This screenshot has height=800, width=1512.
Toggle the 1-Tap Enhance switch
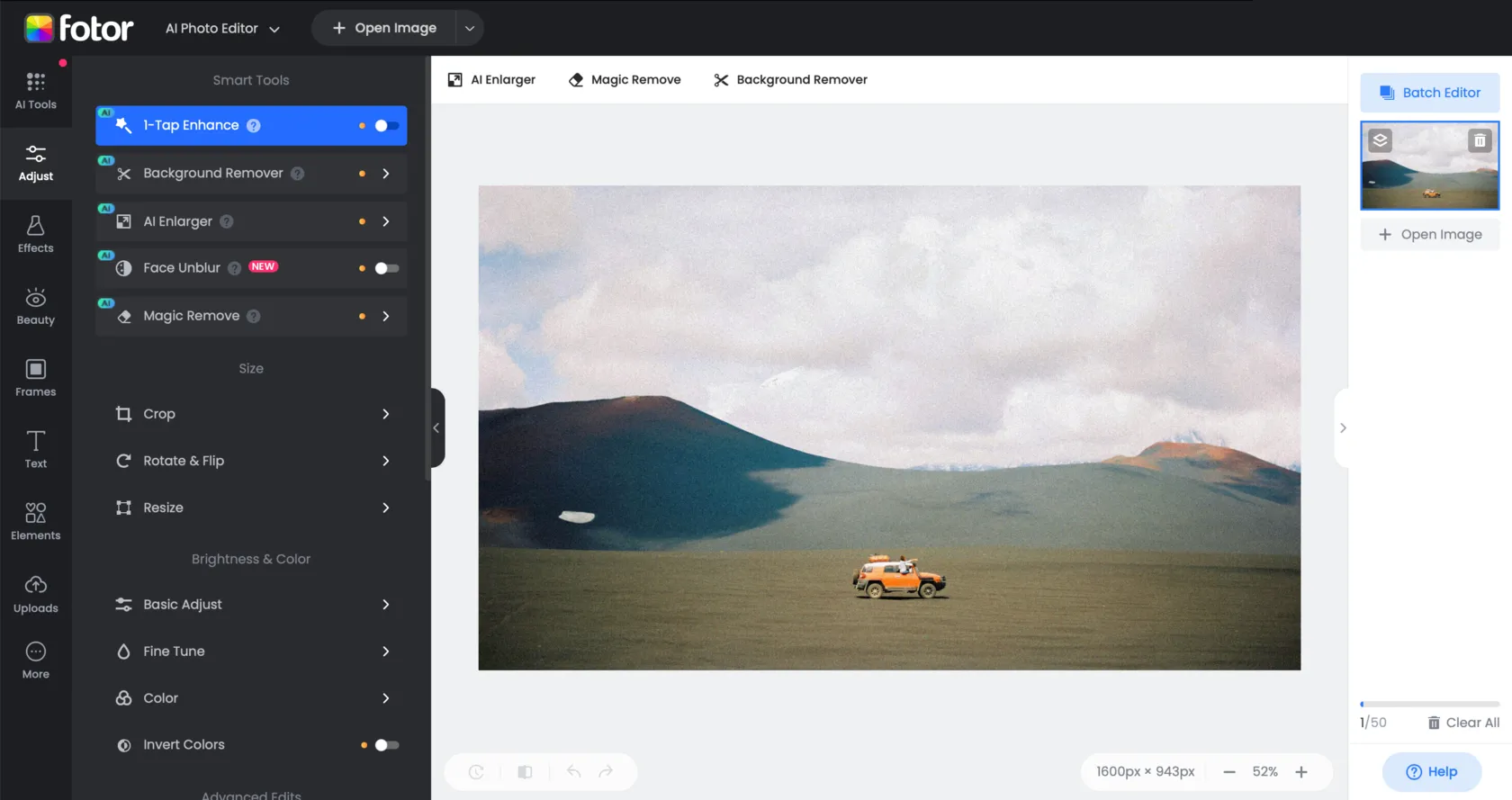coord(387,126)
